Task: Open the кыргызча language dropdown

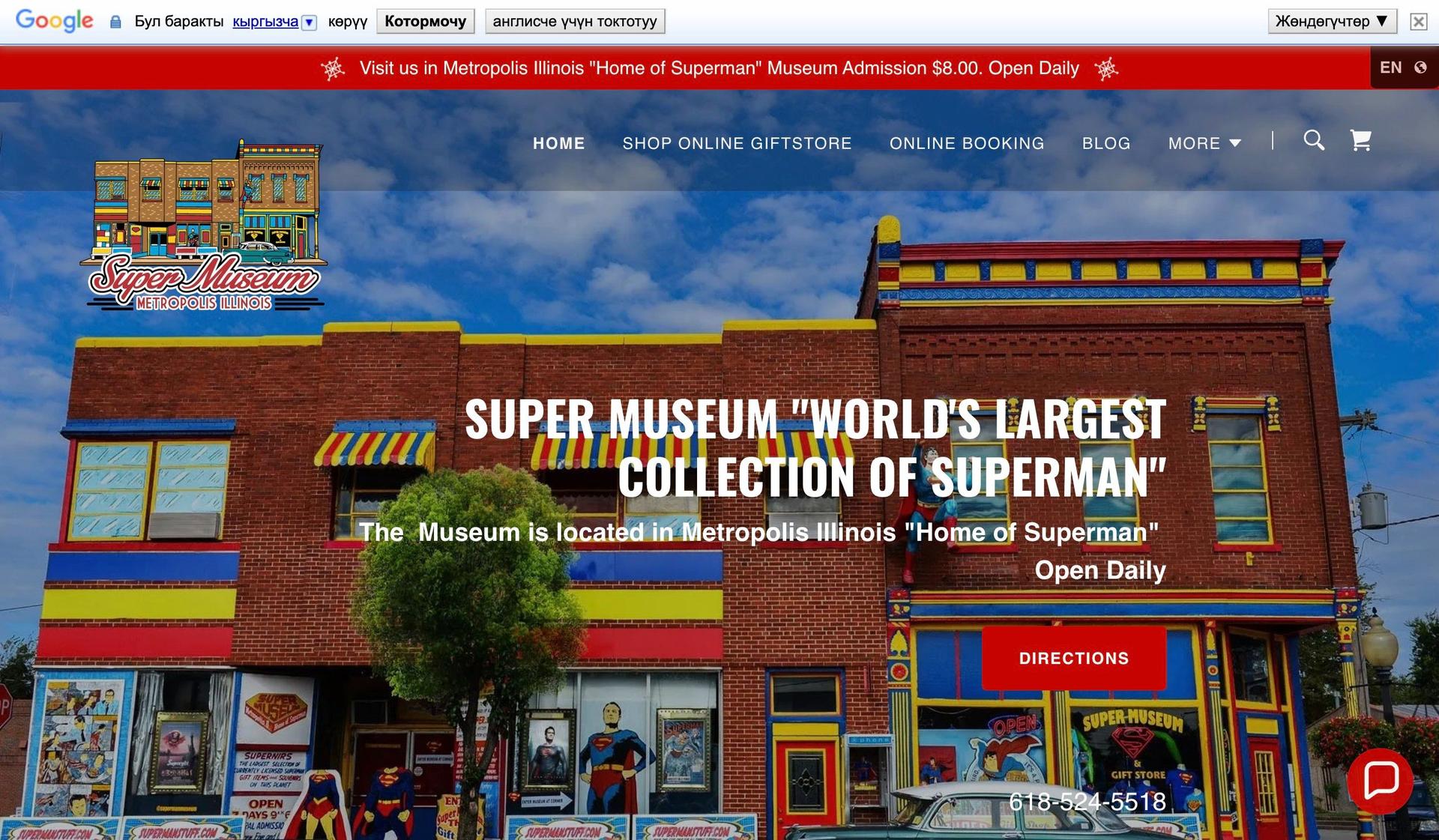Action: coord(309,22)
